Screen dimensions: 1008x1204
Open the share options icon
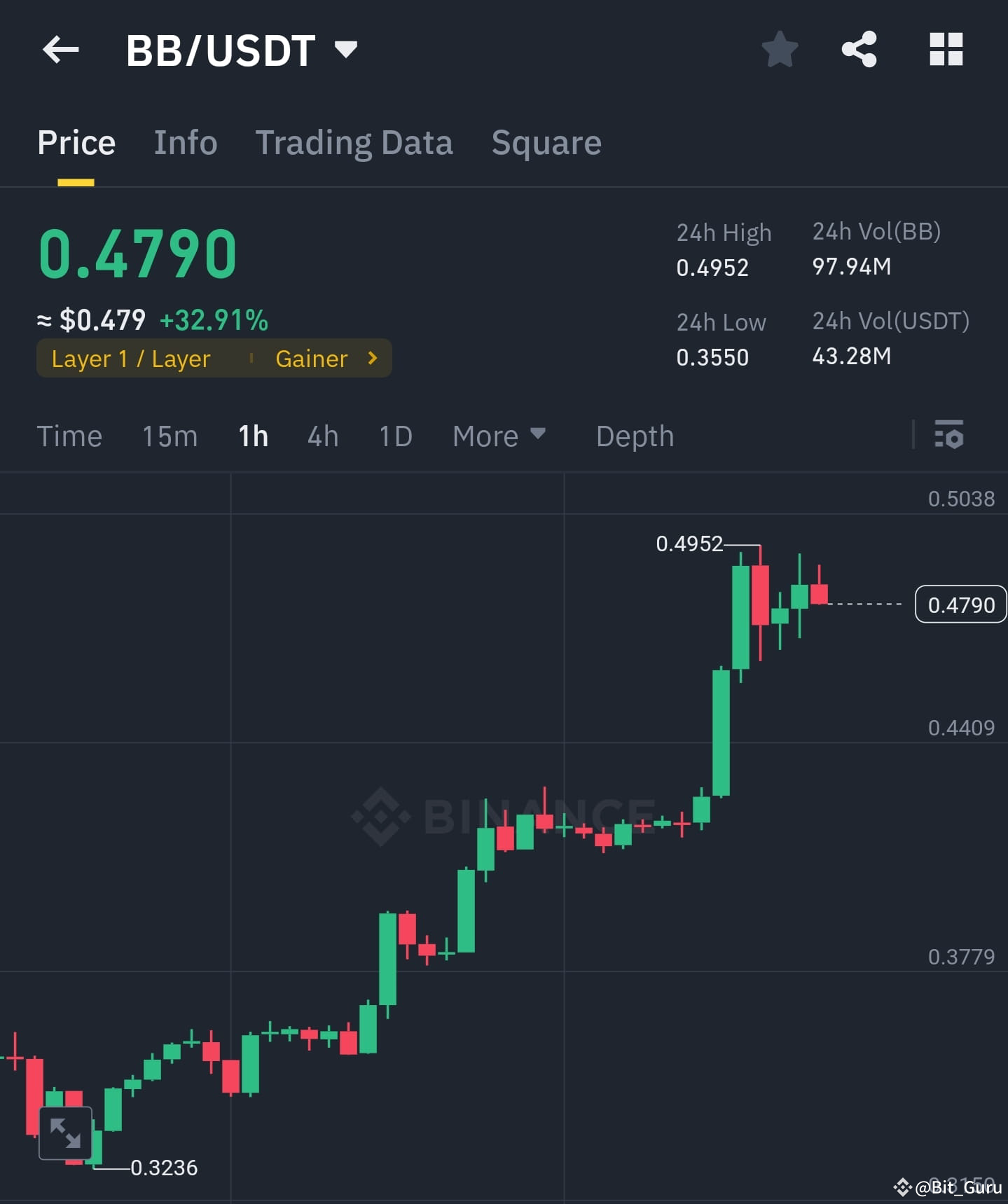tap(859, 48)
